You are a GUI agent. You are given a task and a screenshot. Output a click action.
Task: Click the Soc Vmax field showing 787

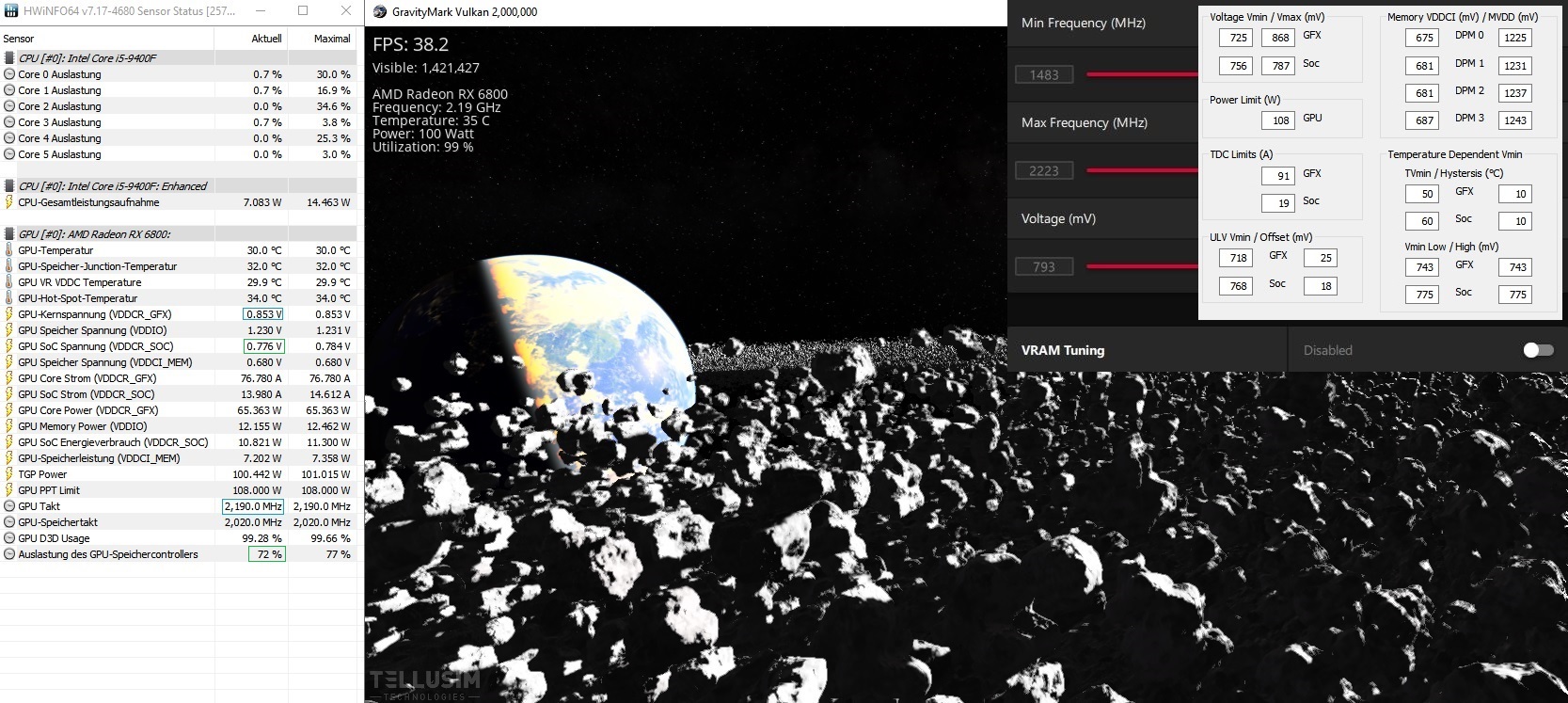[x=1278, y=66]
